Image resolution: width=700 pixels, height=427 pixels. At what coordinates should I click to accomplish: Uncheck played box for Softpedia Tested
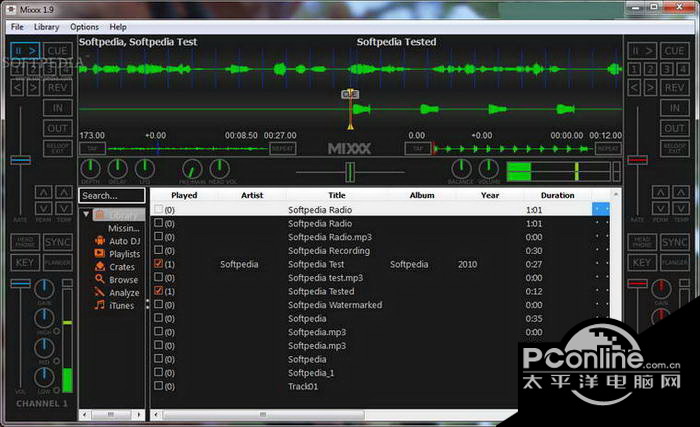coord(158,291)
